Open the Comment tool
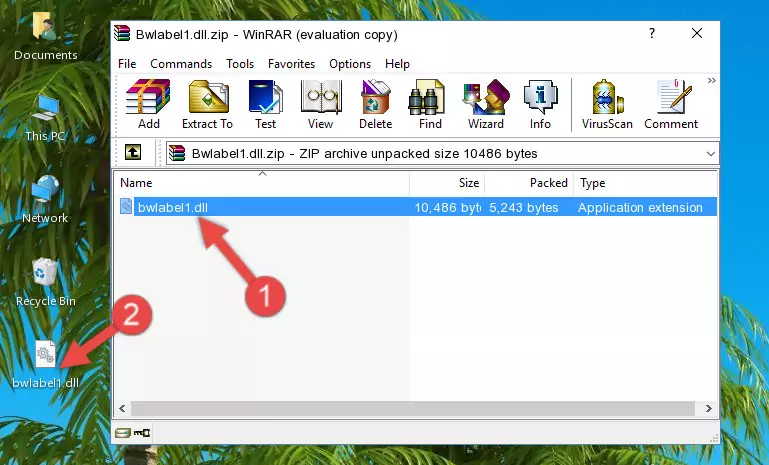769x465 pixels. coord(671,104)
